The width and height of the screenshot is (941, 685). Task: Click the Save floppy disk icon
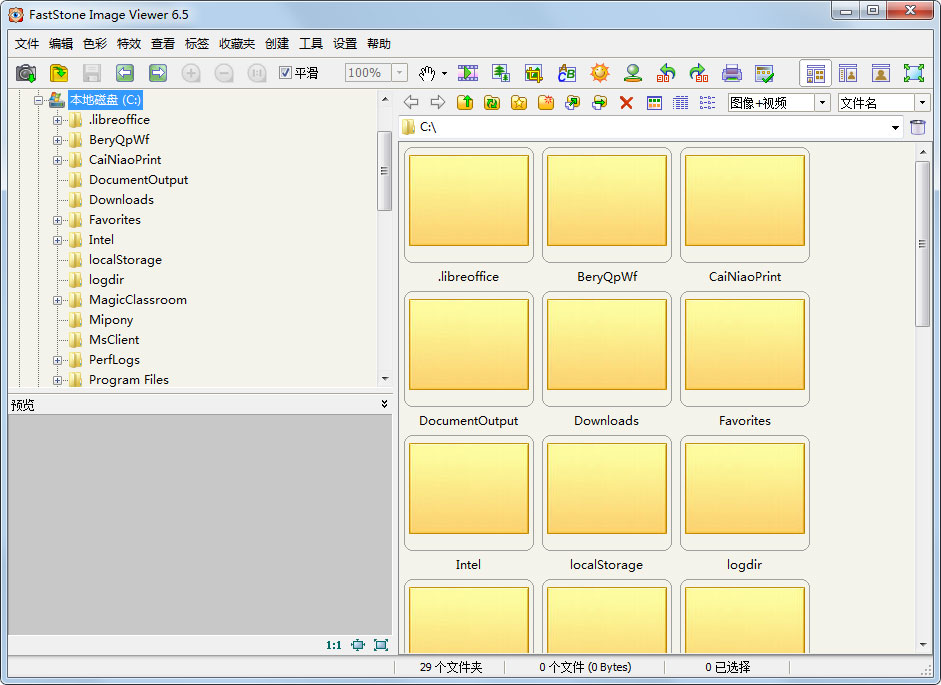coord(92,73)
